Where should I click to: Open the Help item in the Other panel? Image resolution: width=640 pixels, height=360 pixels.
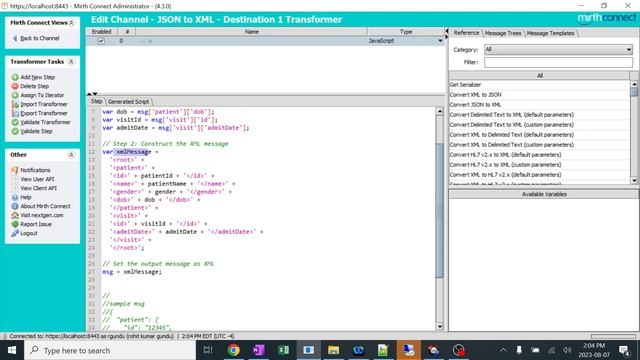[x=26, y=197]
